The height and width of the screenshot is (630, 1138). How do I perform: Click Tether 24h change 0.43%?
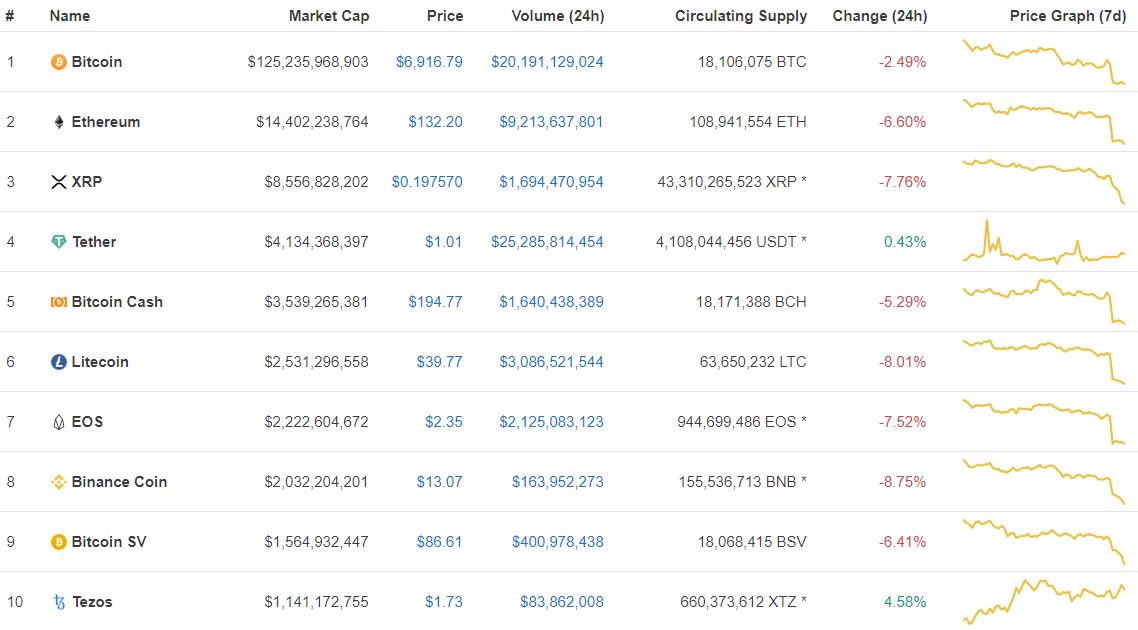[905, 242]
